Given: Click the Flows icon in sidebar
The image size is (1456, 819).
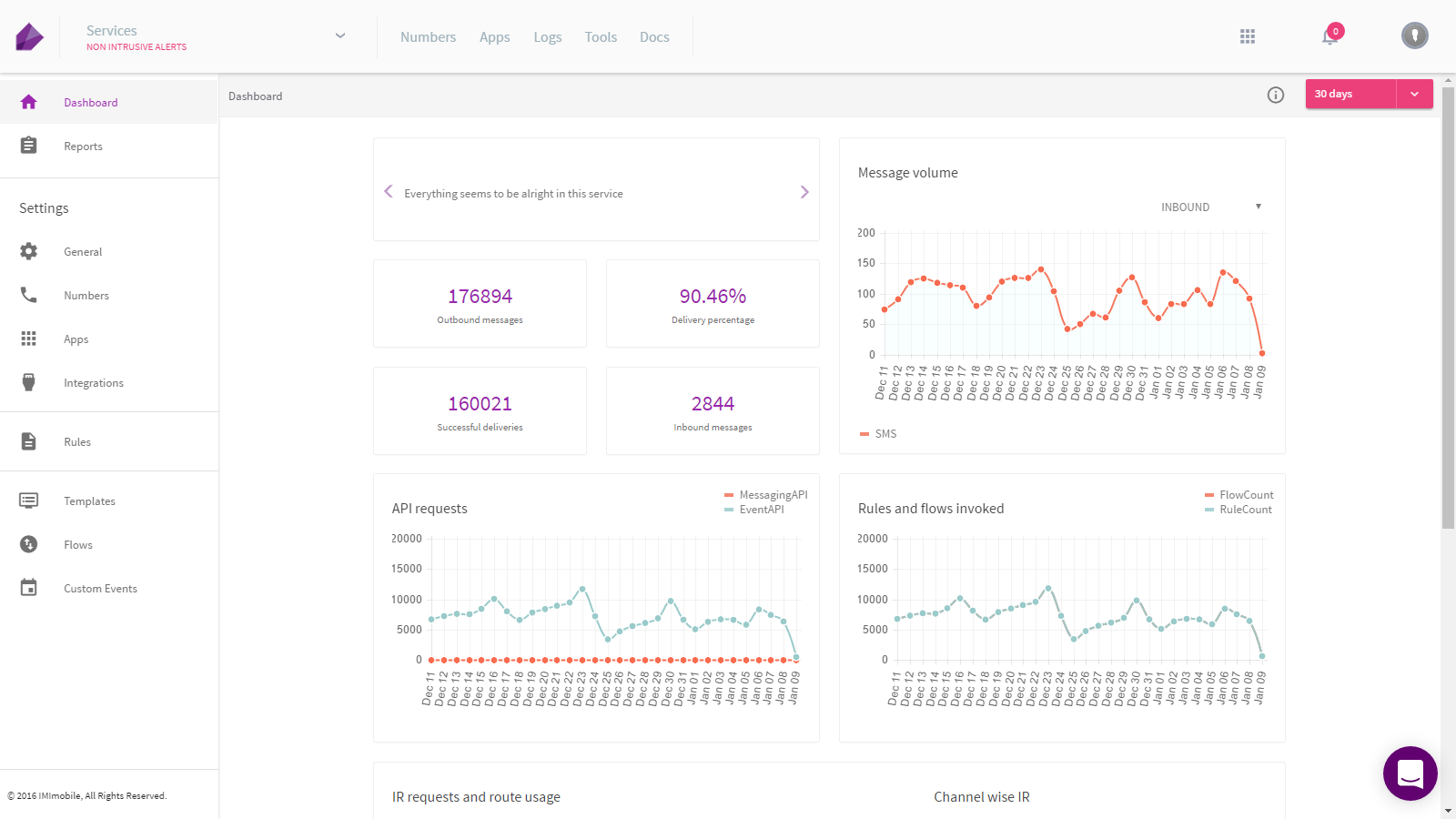Looking at the screenshot, I should [28, 544].
